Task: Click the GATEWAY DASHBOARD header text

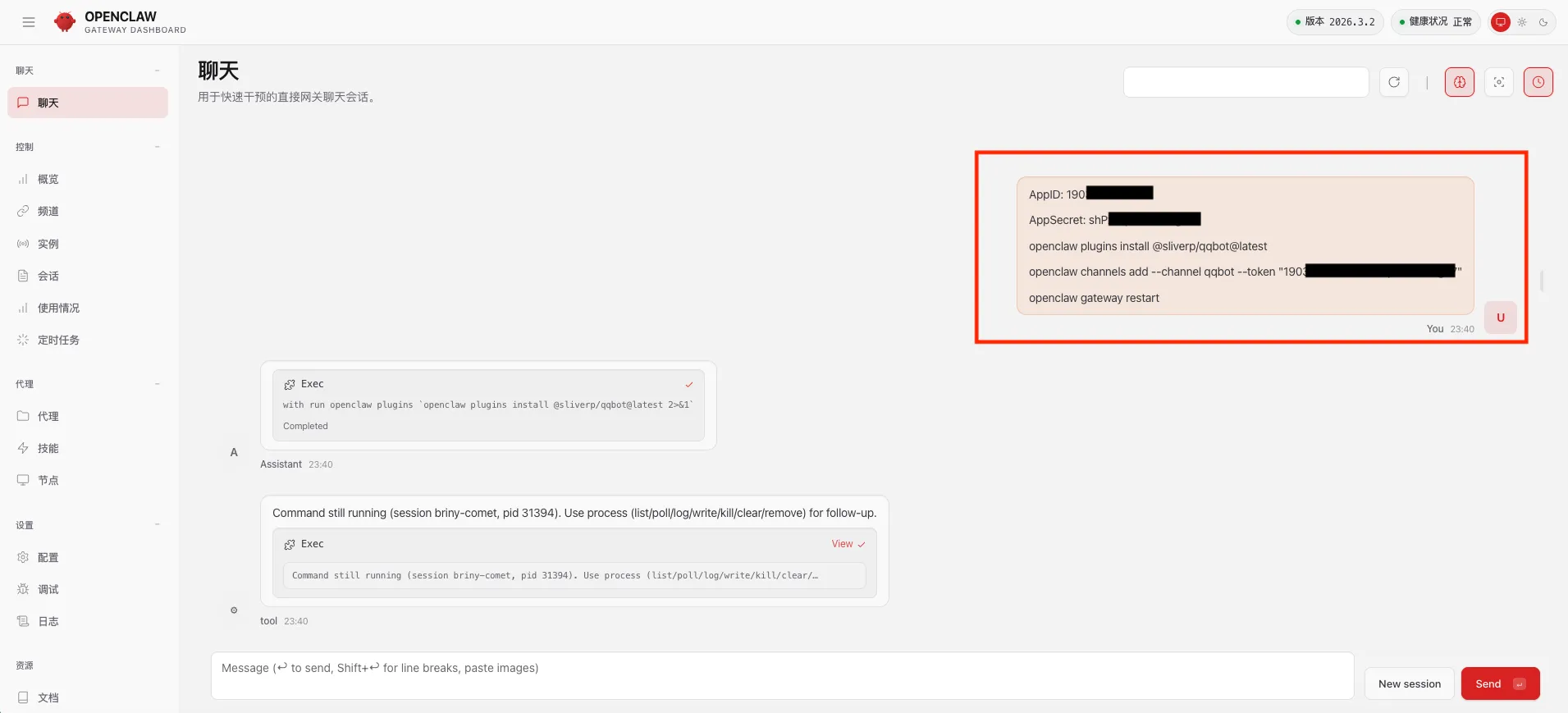Action: point(135,30)
